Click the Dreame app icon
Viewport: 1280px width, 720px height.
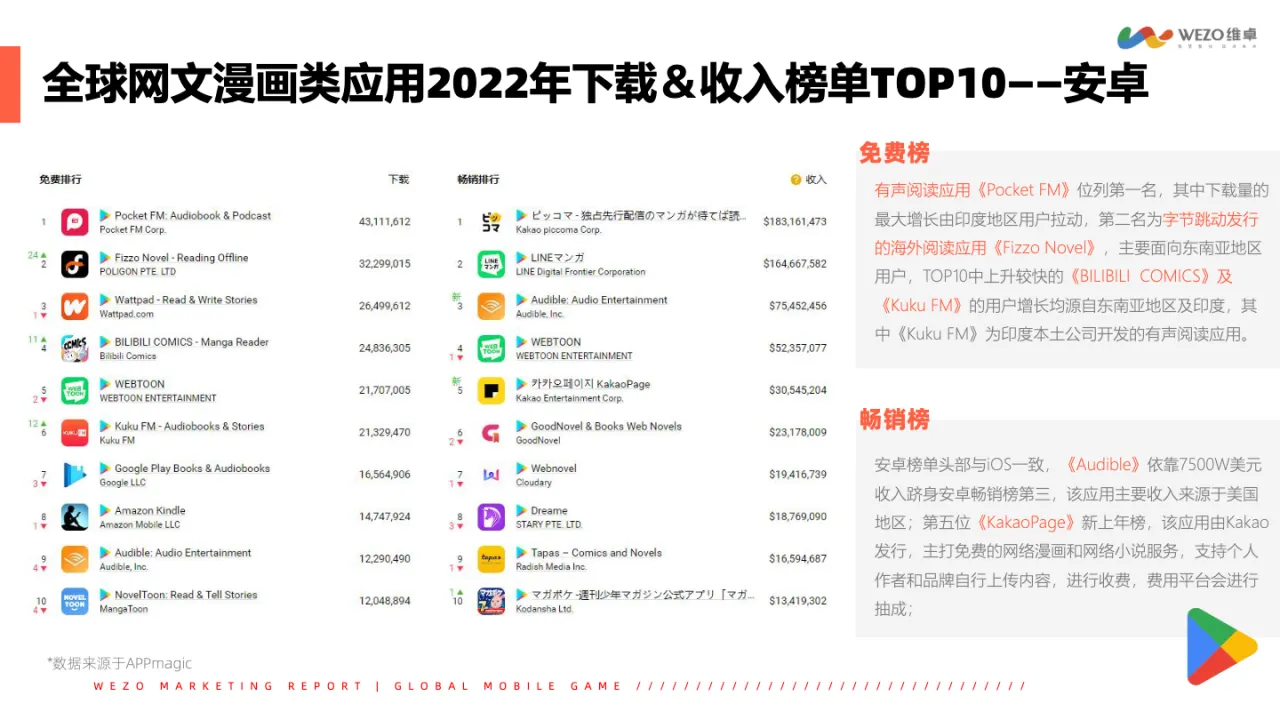(x=491, y=517)
